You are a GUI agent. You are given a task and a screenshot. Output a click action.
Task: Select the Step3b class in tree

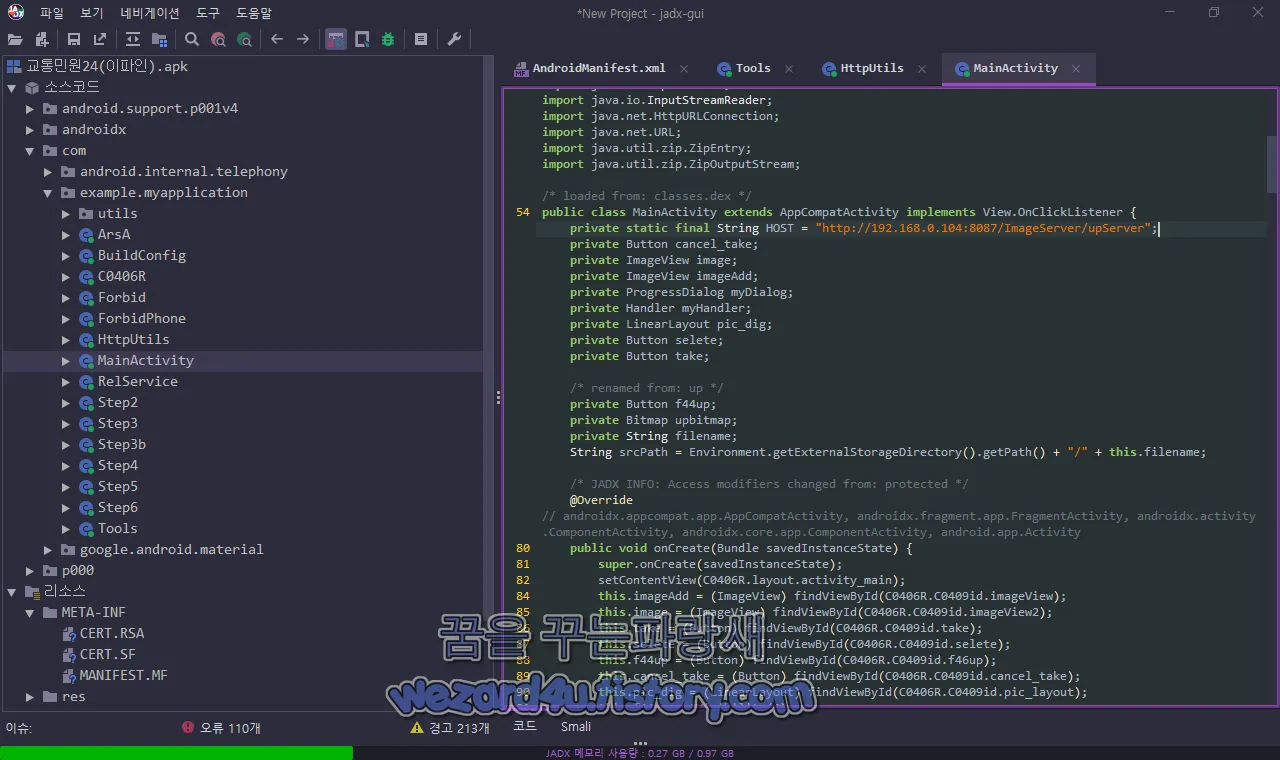tap(121, 444)
